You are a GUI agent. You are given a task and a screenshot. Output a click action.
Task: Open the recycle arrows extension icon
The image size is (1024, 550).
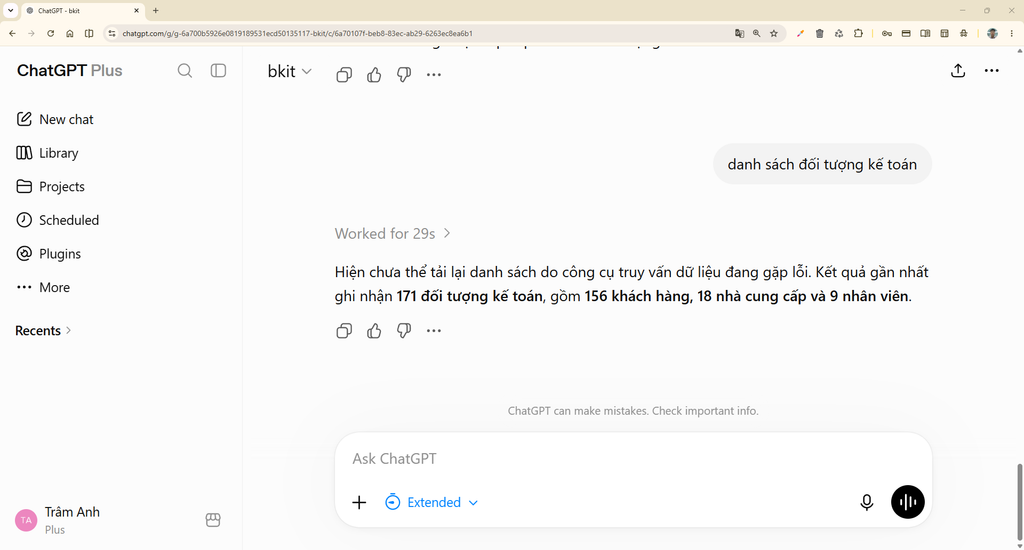pos(839,33)
